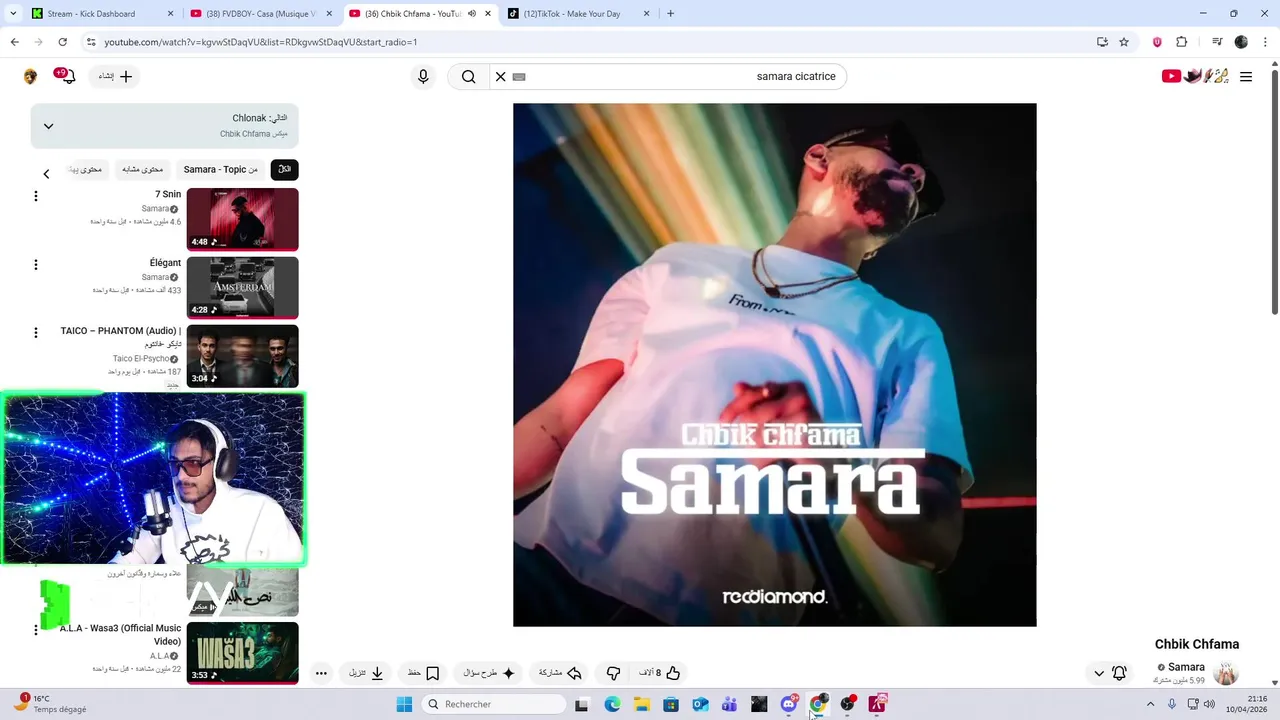Open the Chrome profile avatar

point(1241,42)
